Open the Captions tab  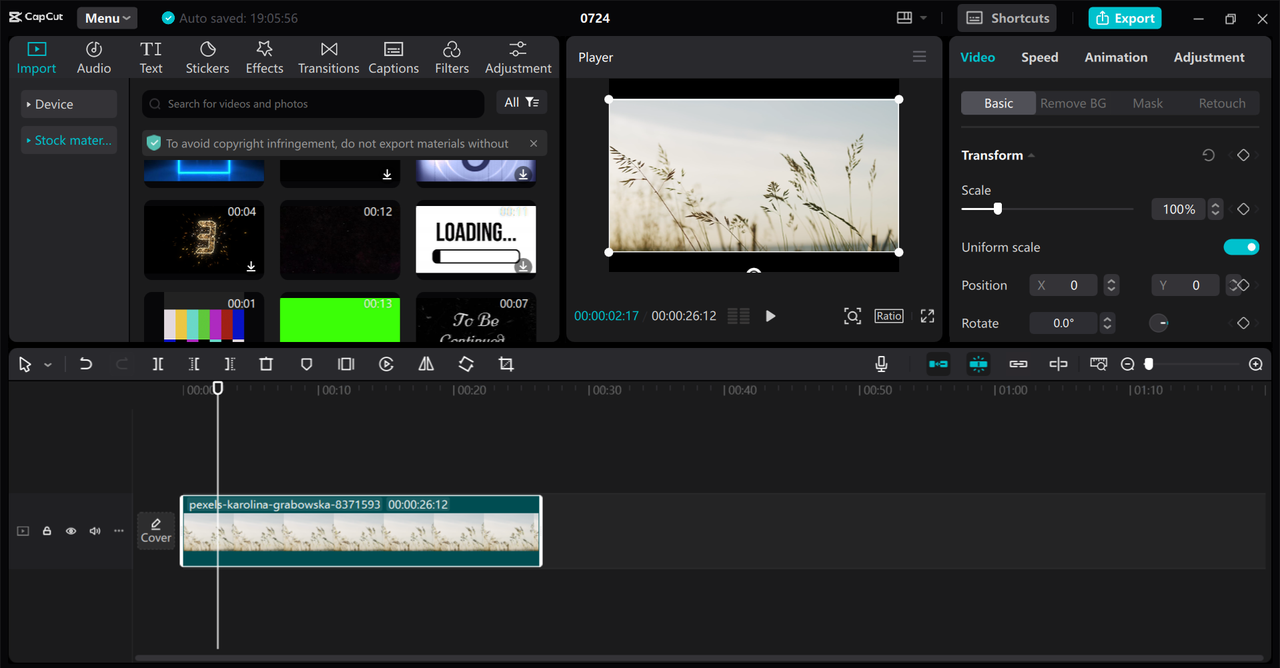(x=394, y=58)
